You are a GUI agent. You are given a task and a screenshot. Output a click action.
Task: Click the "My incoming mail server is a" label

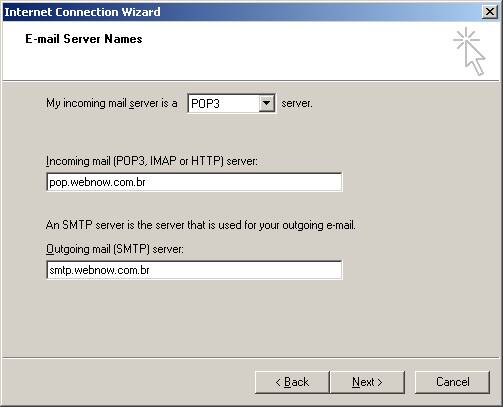112,103
